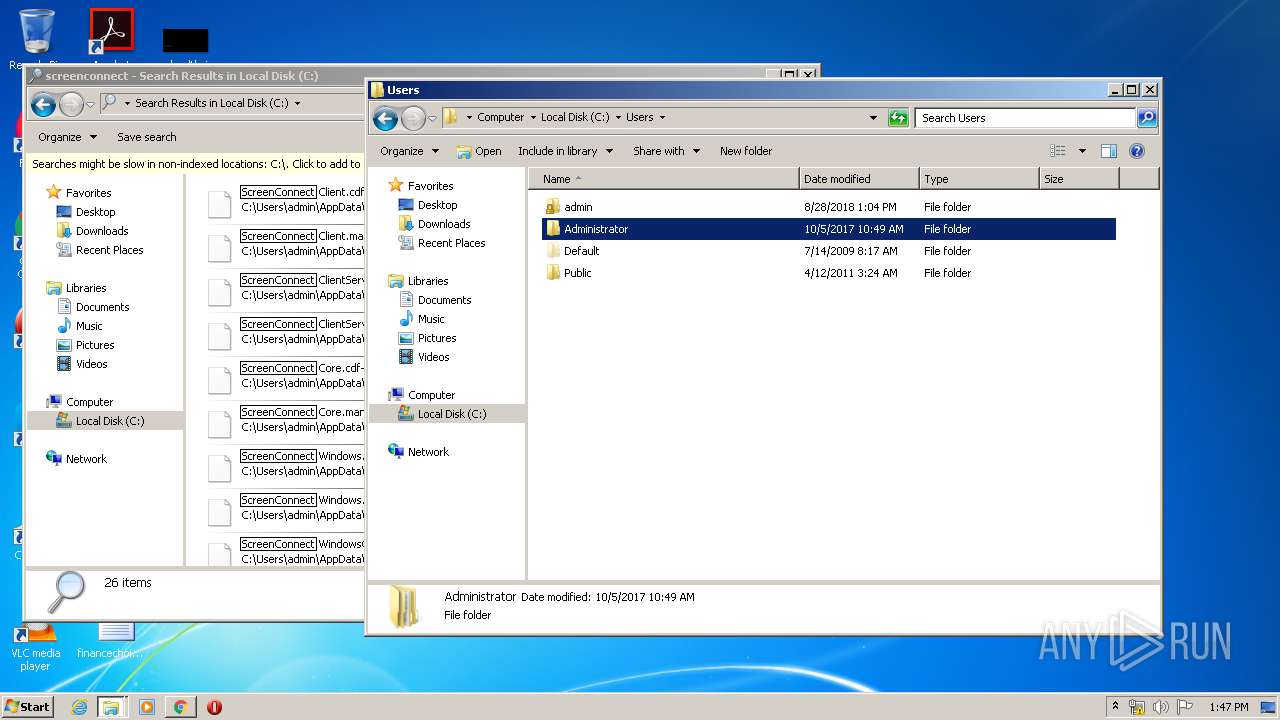
Task: Click Local Disk (C:) in the address breadcrumb
Action: tap(575, 118)
